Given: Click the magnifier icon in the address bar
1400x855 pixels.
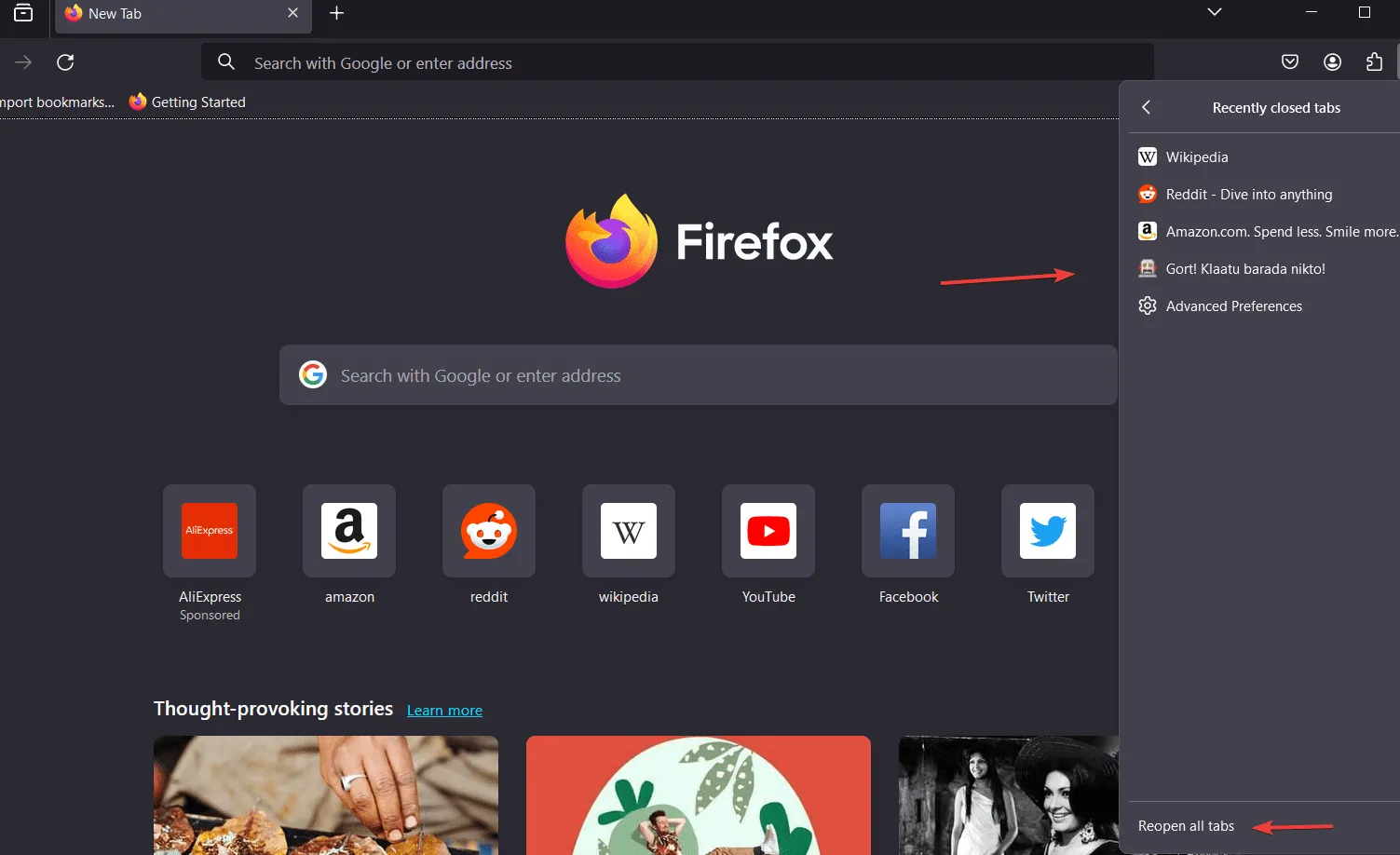Looking at the screenshot, I should [x=226, y=62].
